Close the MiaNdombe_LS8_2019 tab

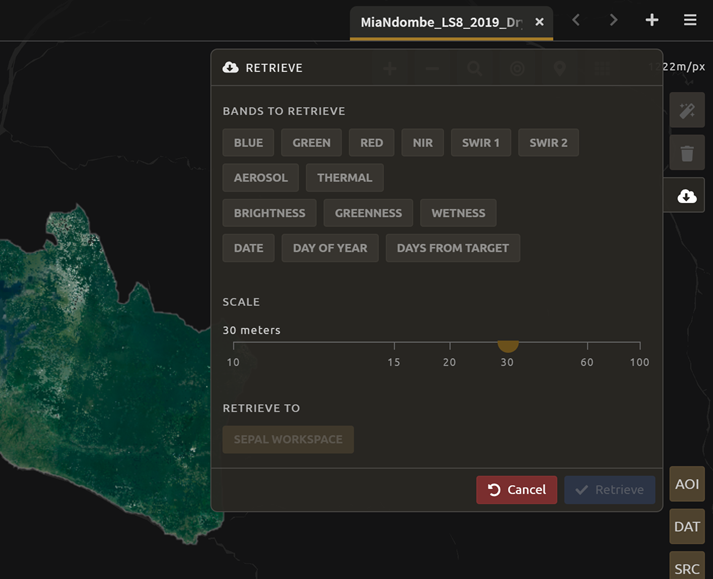click(x=540, y=21)
